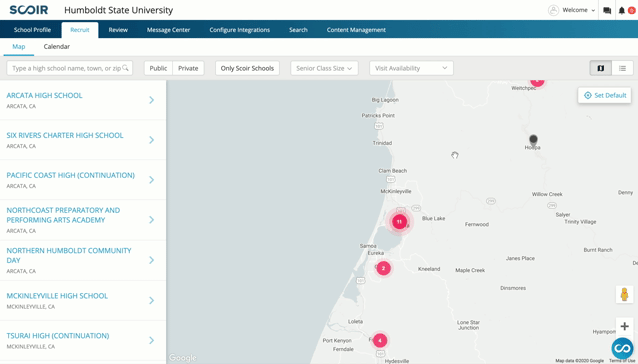Go to Message Center tab
This screenshot has width=638, height=364.
168,30
